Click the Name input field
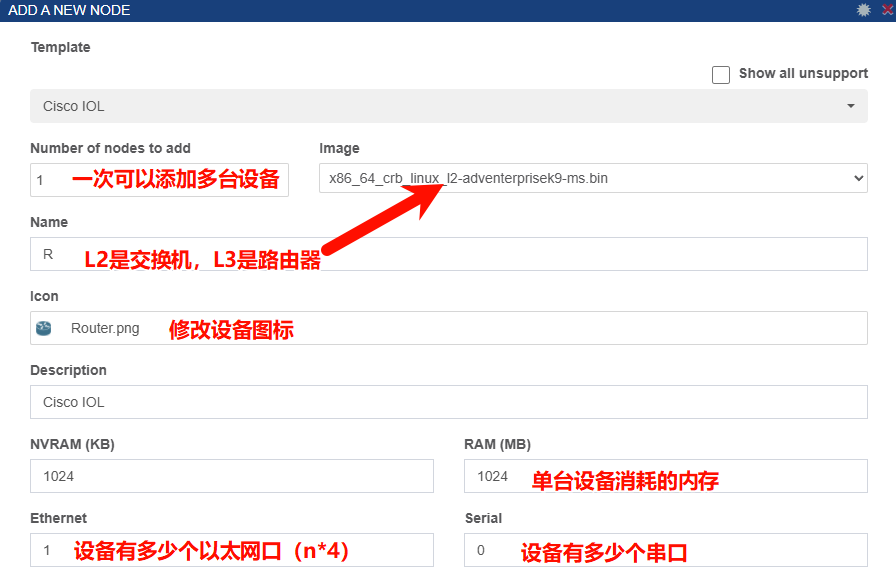Image resolution: width=896 pixels, height=581 pixels. 449,254
